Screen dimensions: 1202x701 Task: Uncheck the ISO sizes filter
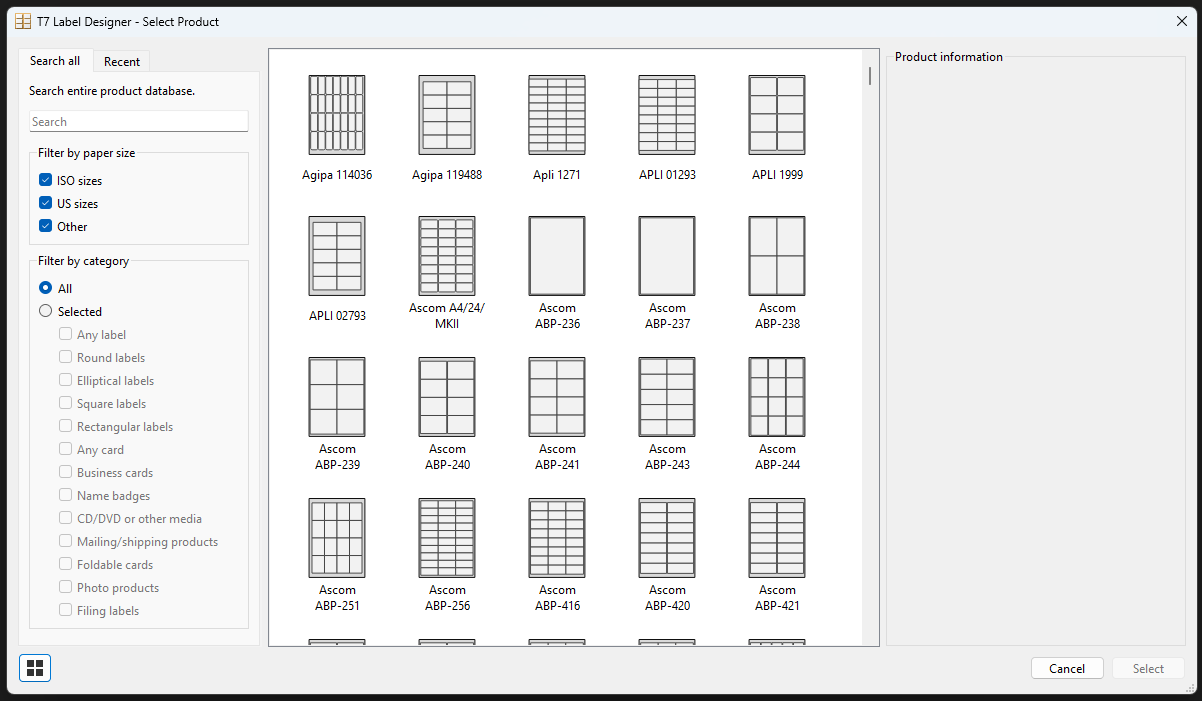coord(45,181)
